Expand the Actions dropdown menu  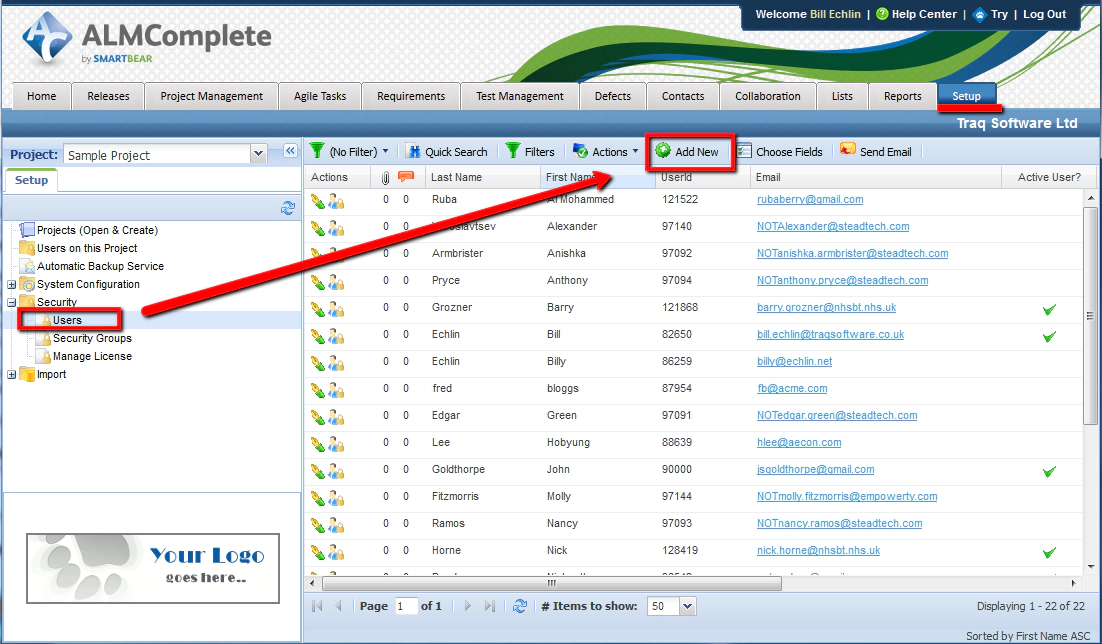coord(605,151)
